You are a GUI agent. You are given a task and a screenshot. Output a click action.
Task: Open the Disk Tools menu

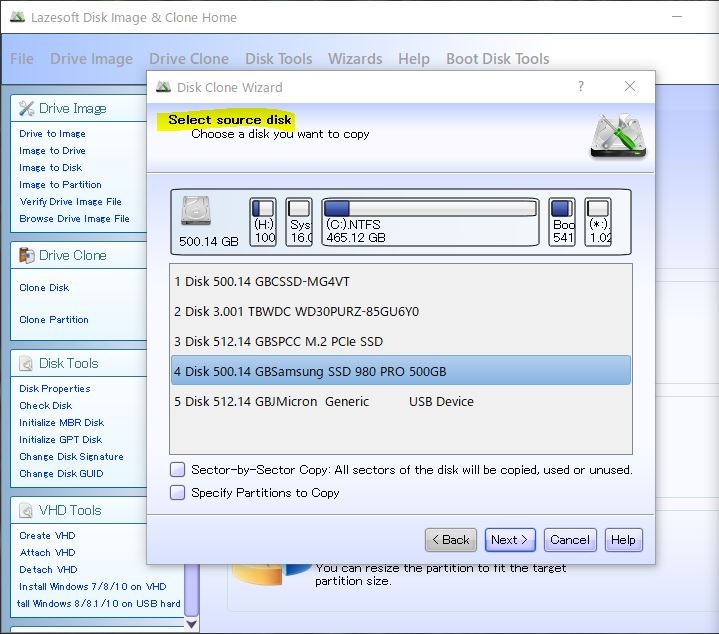click(279, 59)
